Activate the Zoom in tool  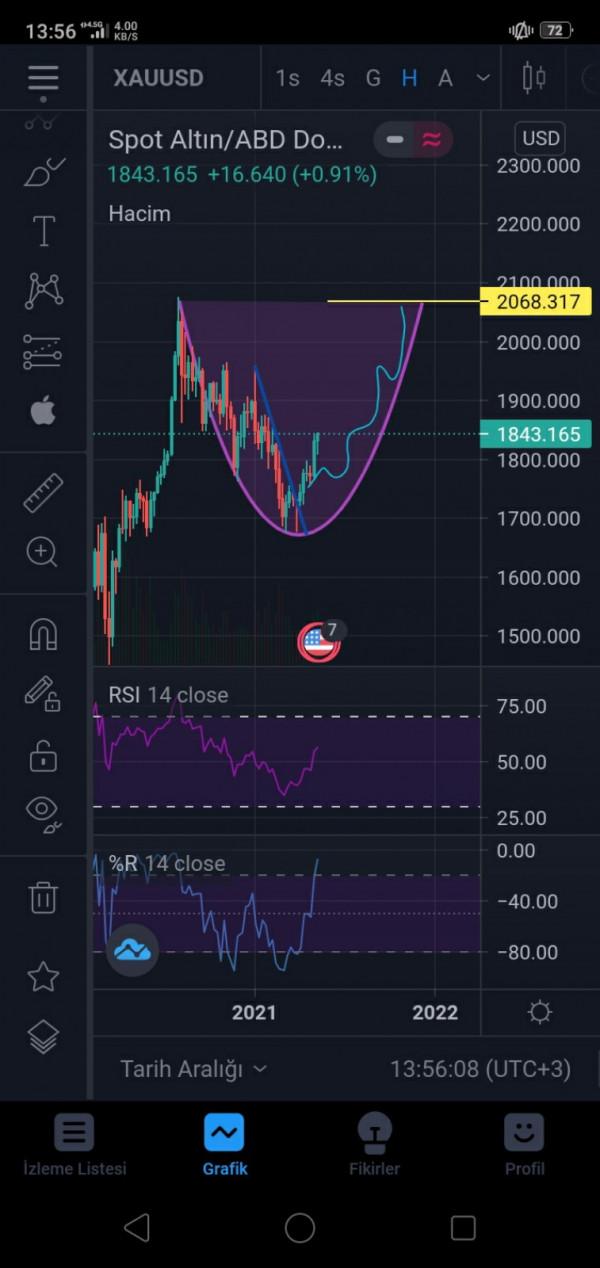pos(43,552)
